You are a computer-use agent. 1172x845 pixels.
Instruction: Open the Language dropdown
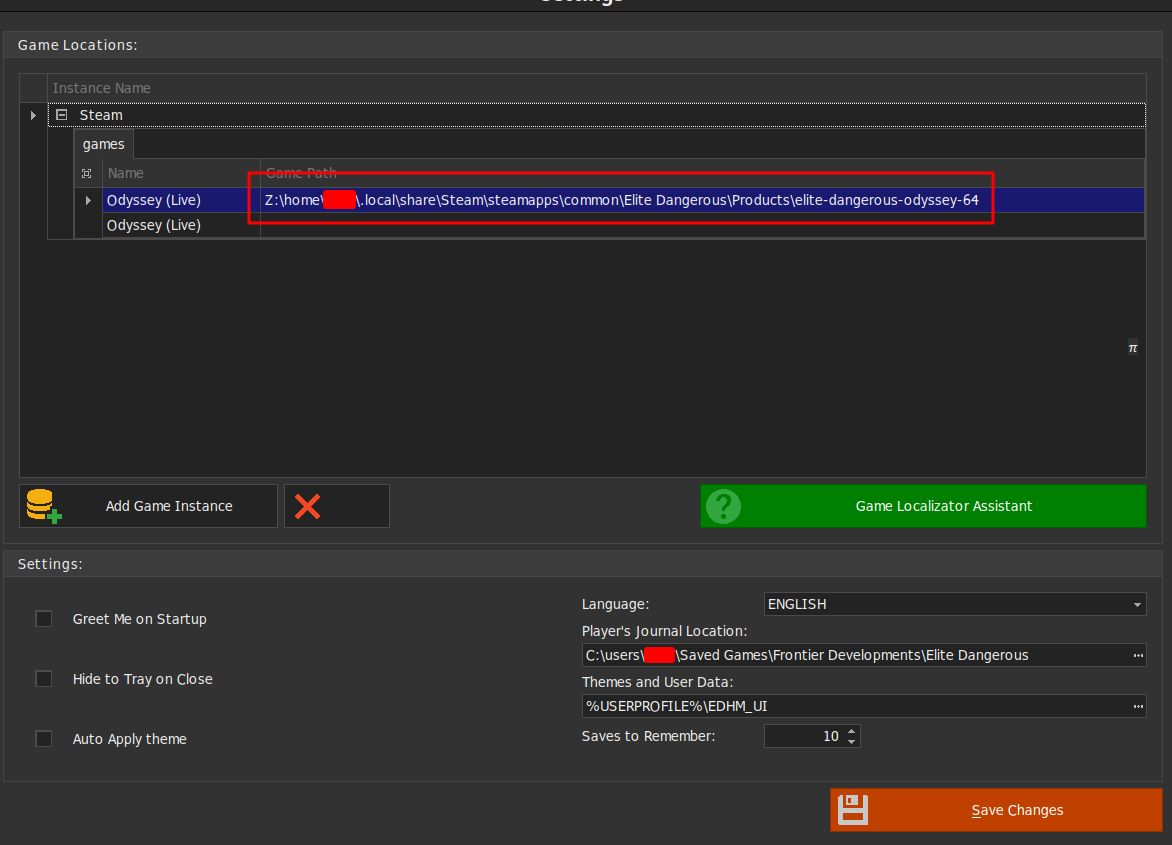(x=1137, y=604)
